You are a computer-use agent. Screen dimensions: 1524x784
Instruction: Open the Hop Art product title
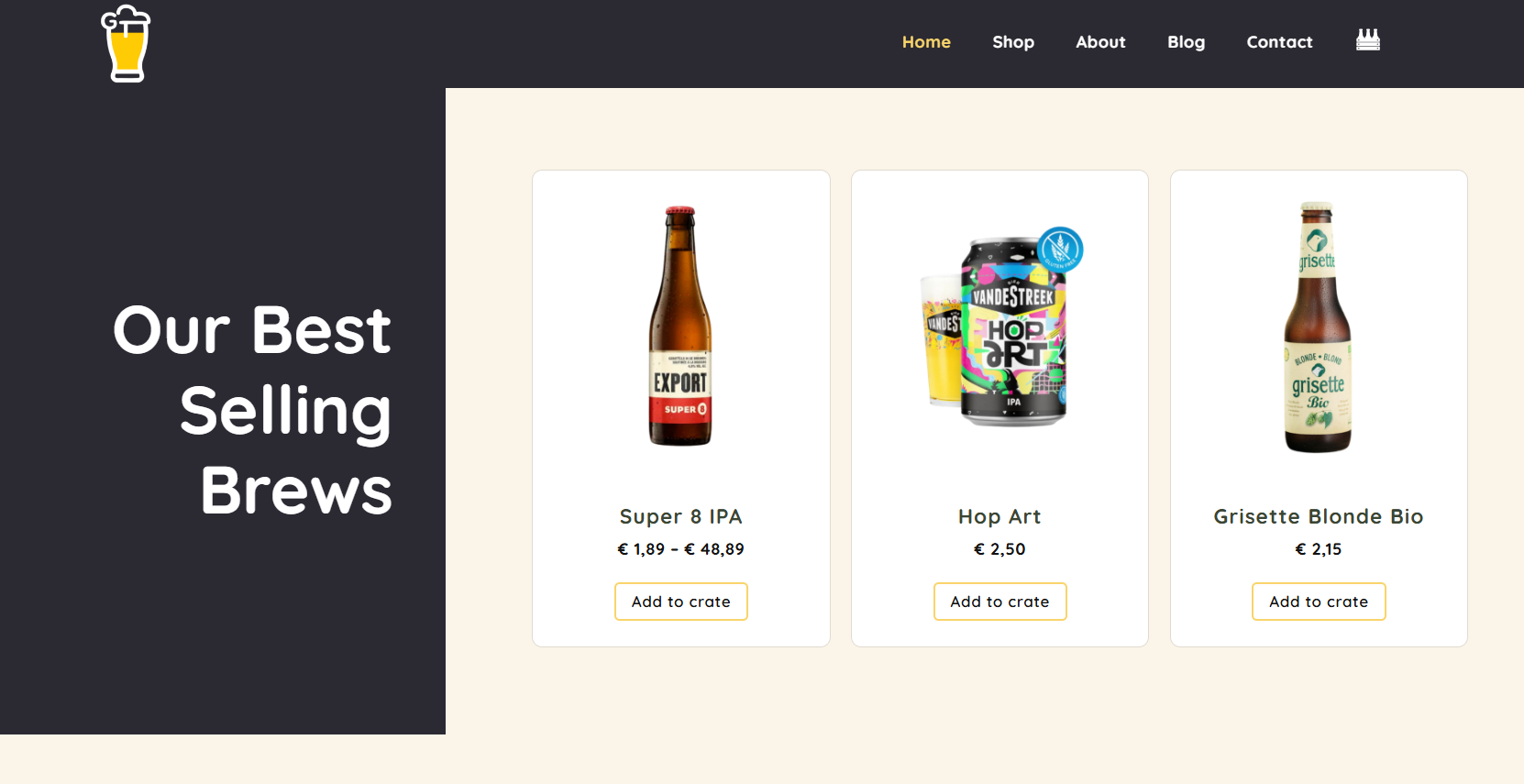click(999, 517)
